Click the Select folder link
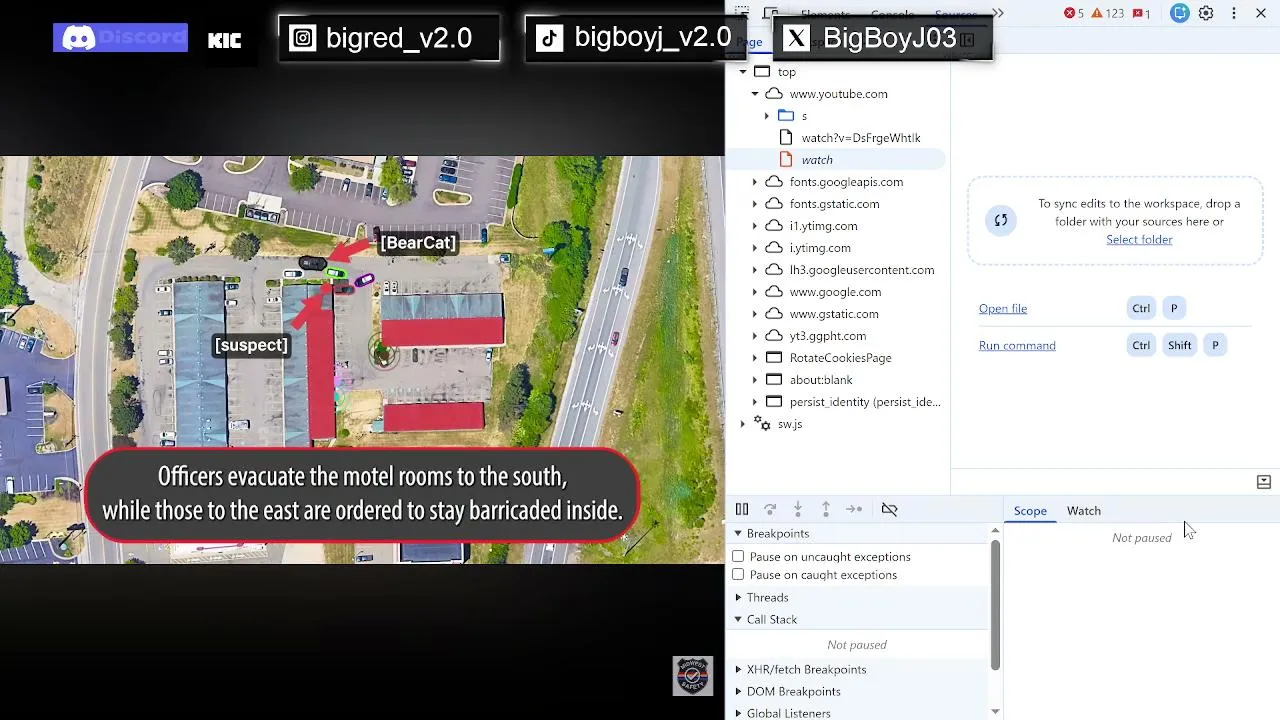1280x720 pixels. pos(1139,239)
